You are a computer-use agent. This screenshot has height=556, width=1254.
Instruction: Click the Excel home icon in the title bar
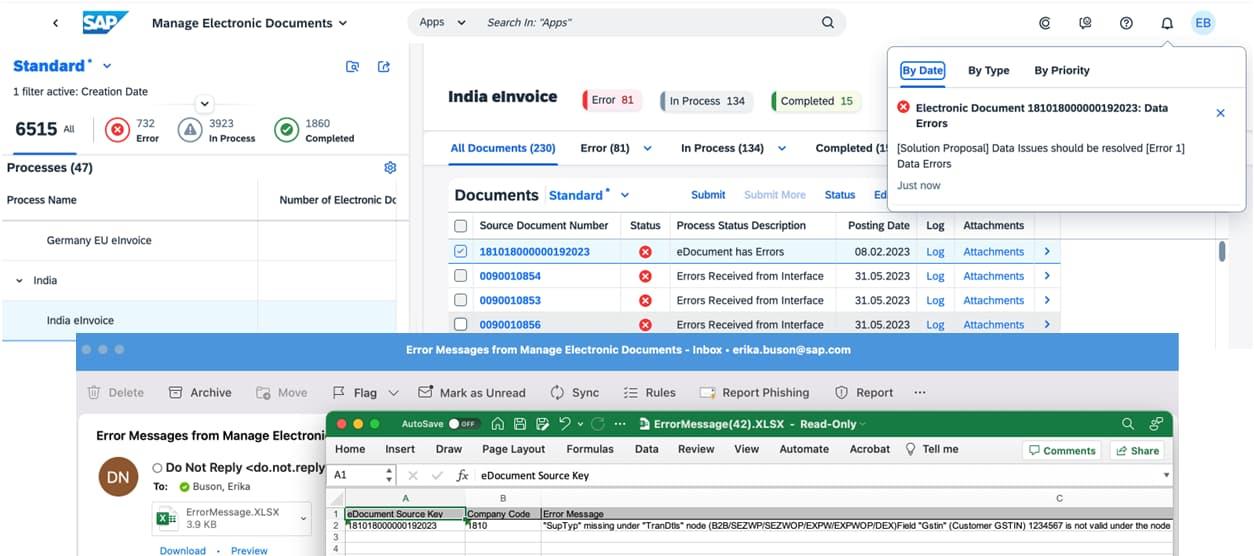click(x=496, y=424)
